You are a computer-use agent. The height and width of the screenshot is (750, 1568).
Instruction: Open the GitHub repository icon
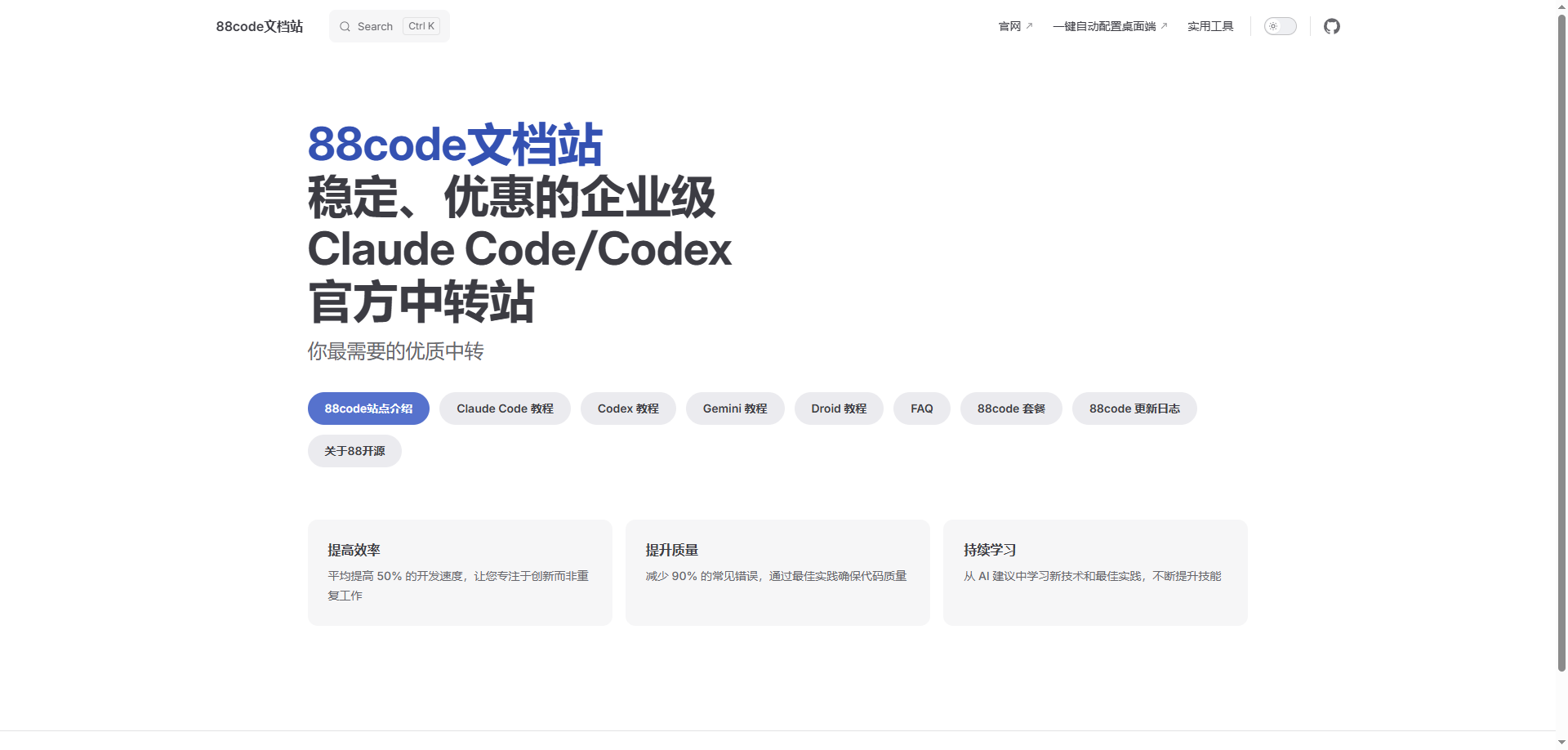coord(1332,26)
